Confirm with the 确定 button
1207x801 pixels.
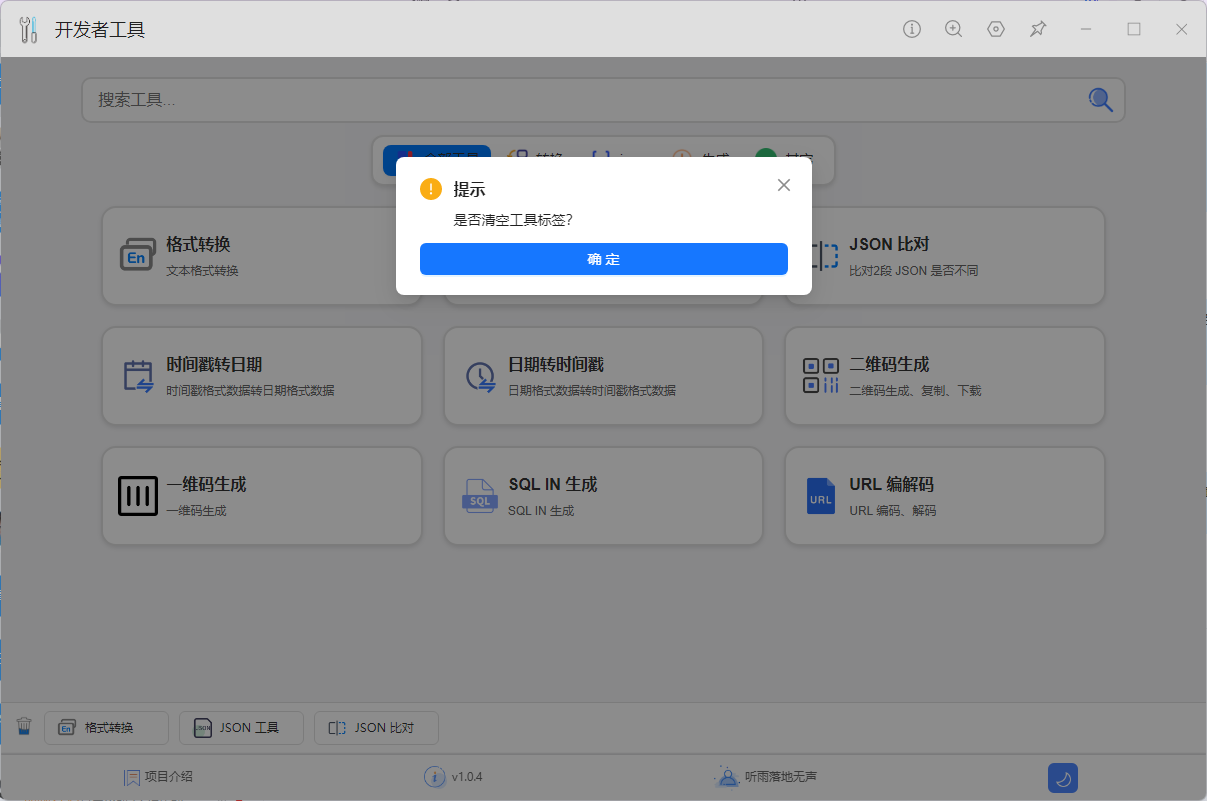604,259
